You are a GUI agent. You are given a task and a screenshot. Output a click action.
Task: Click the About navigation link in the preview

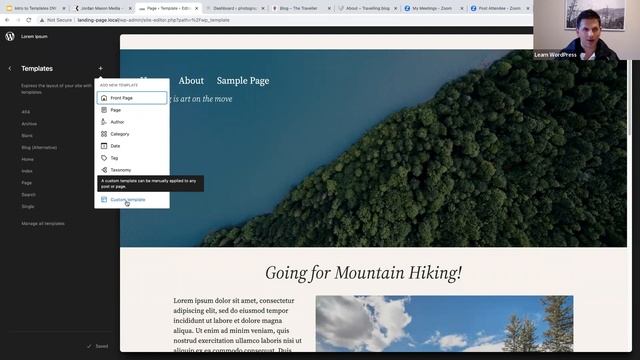(191, 81)
